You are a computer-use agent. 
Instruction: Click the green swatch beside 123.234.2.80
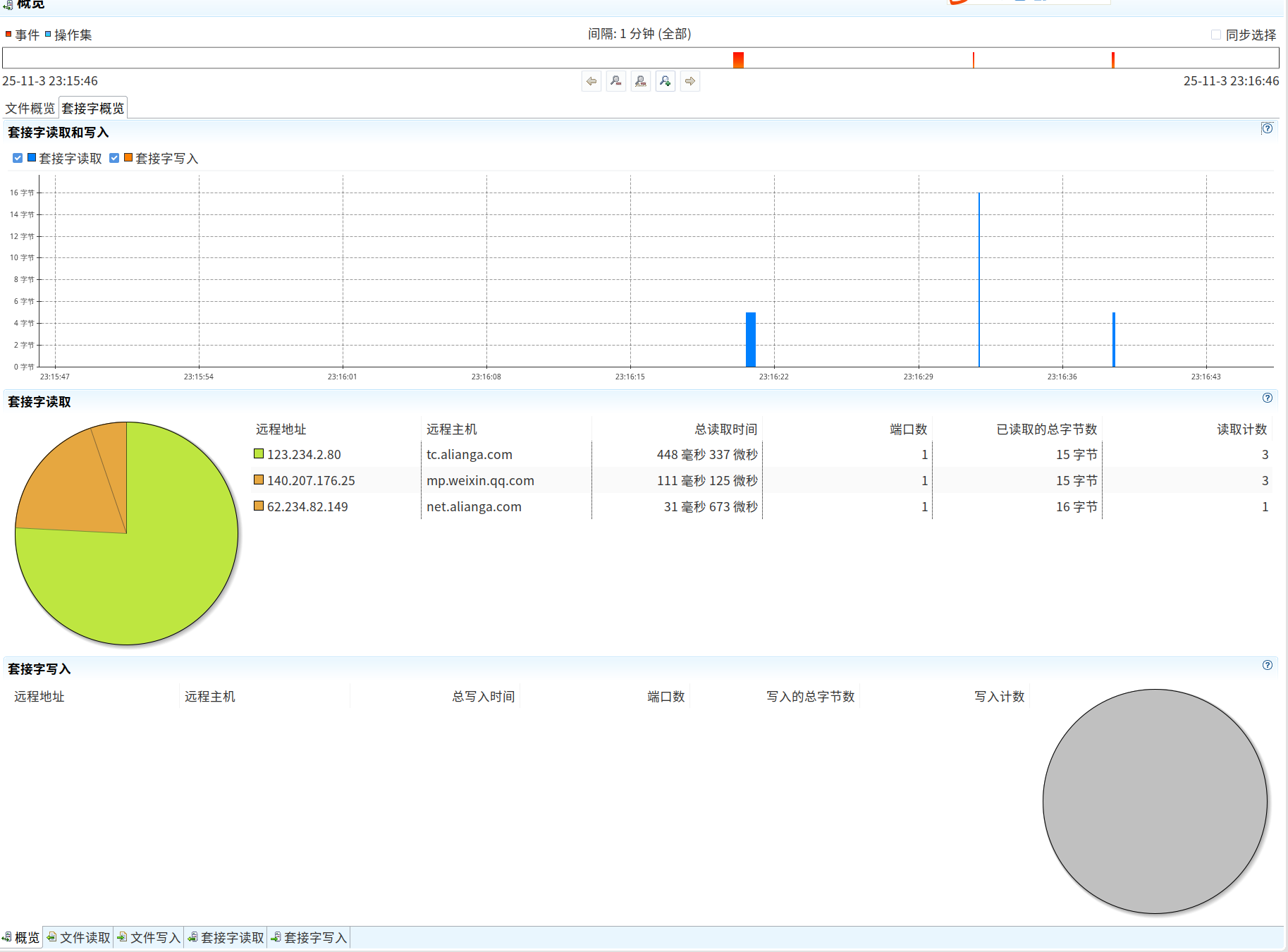[x=259, y=454]
